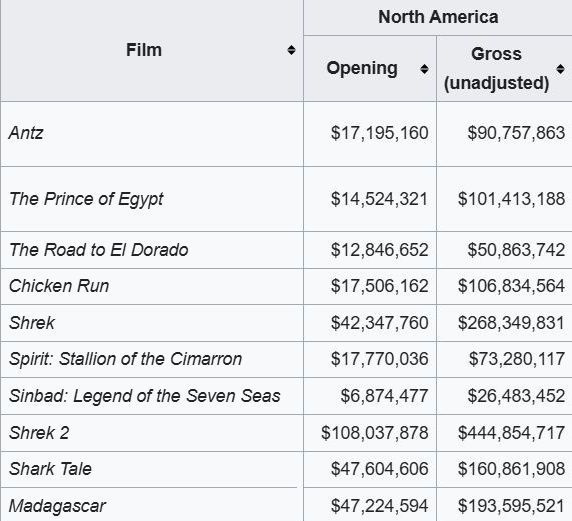Open Spirit: Stallion of the Cimarron link
572x521 pixels.
click(x=125, y=359)
